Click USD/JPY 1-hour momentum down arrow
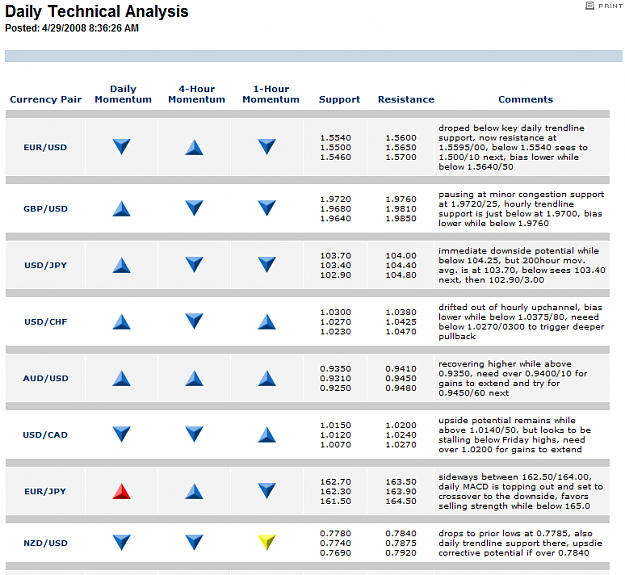Image resolution: width=625 pixels, height=575 pixels. pos(267,265)
